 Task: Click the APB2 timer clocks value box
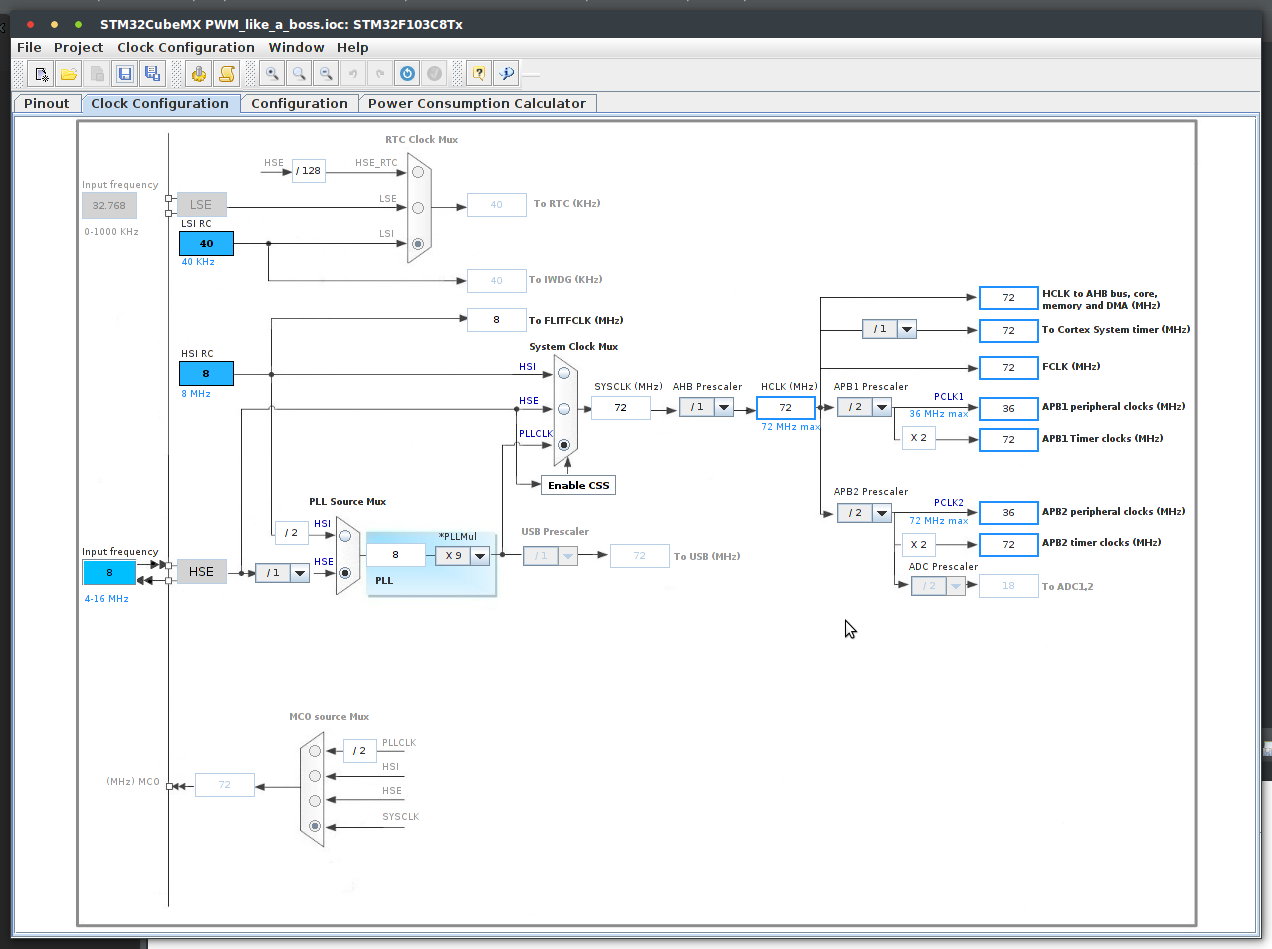1009,544
